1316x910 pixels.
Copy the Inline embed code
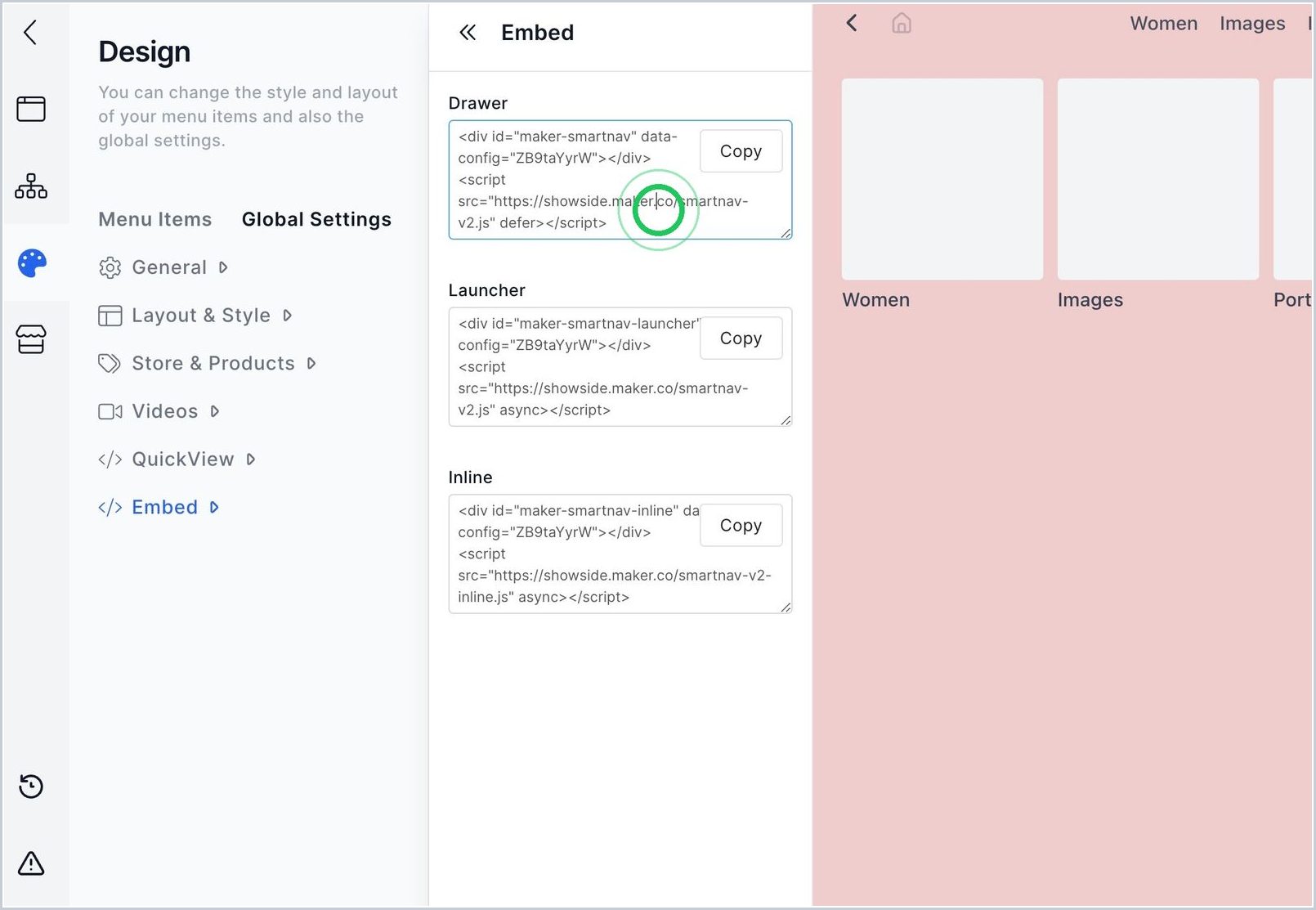click(741, 526)
